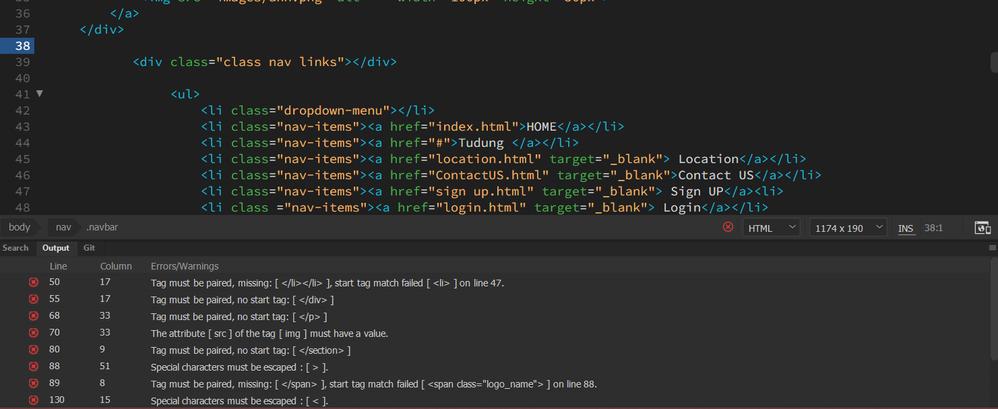The height and width of the screenshot is (409, 998).
Task: Click line number 47 in the gutter
Action: pyautogui.click(x=22, y=191)
